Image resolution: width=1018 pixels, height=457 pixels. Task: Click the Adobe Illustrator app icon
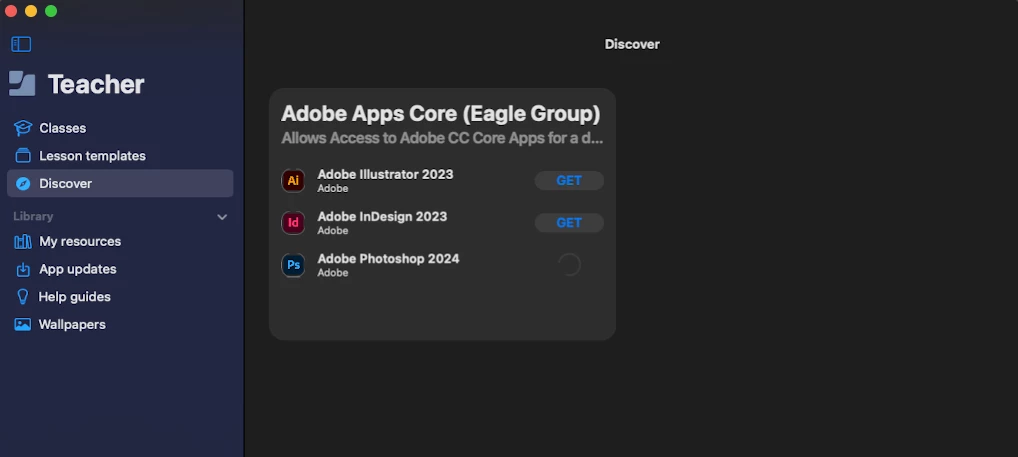(x=293, y=180)
